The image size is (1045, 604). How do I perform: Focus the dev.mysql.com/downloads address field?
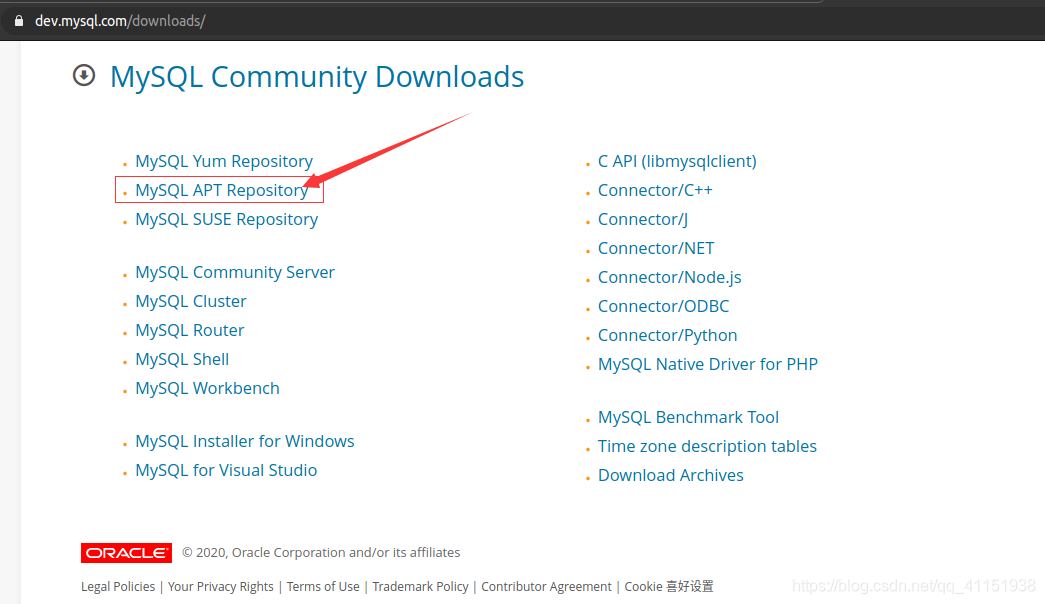[120, 21]
